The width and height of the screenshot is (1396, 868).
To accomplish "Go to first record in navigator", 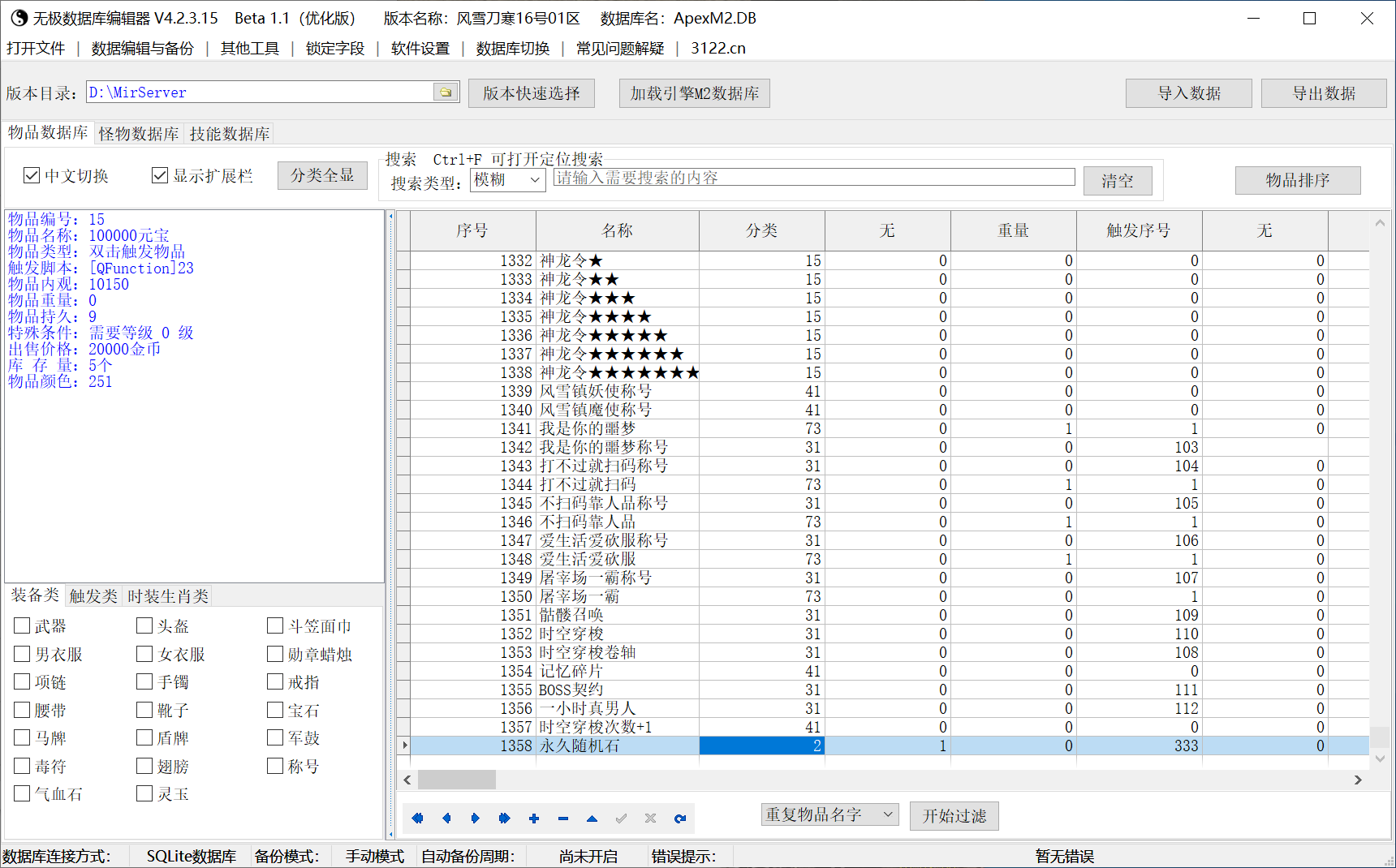I will 417,818.
